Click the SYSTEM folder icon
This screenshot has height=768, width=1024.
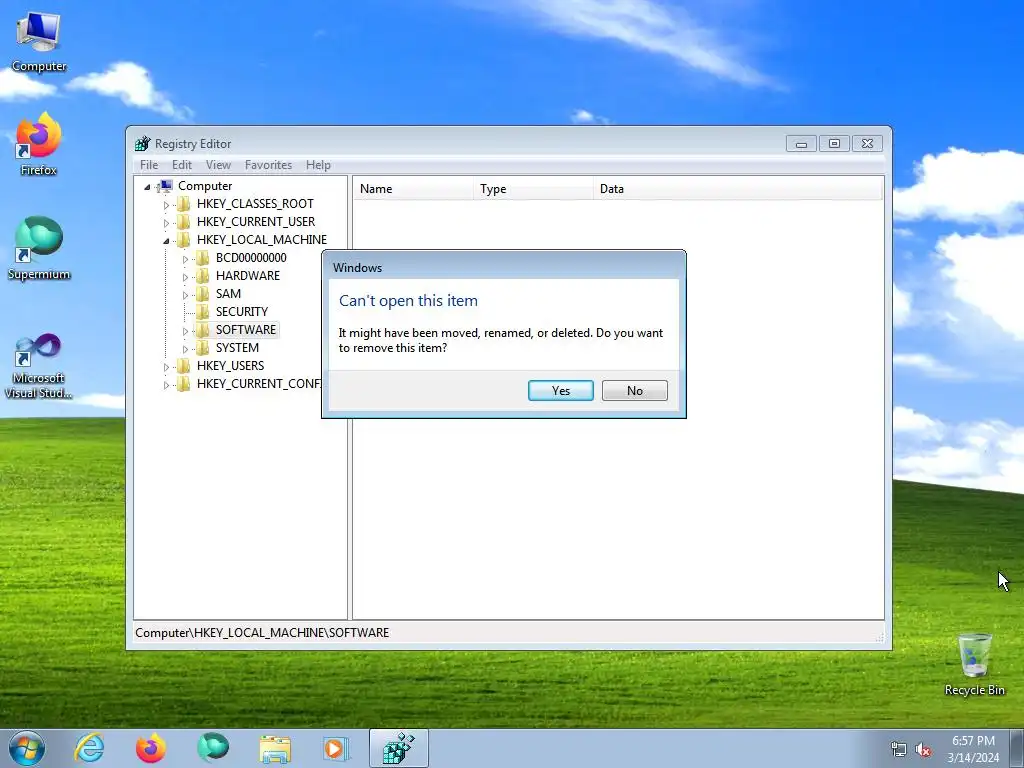pyautogui.click(x=203, y=347)
